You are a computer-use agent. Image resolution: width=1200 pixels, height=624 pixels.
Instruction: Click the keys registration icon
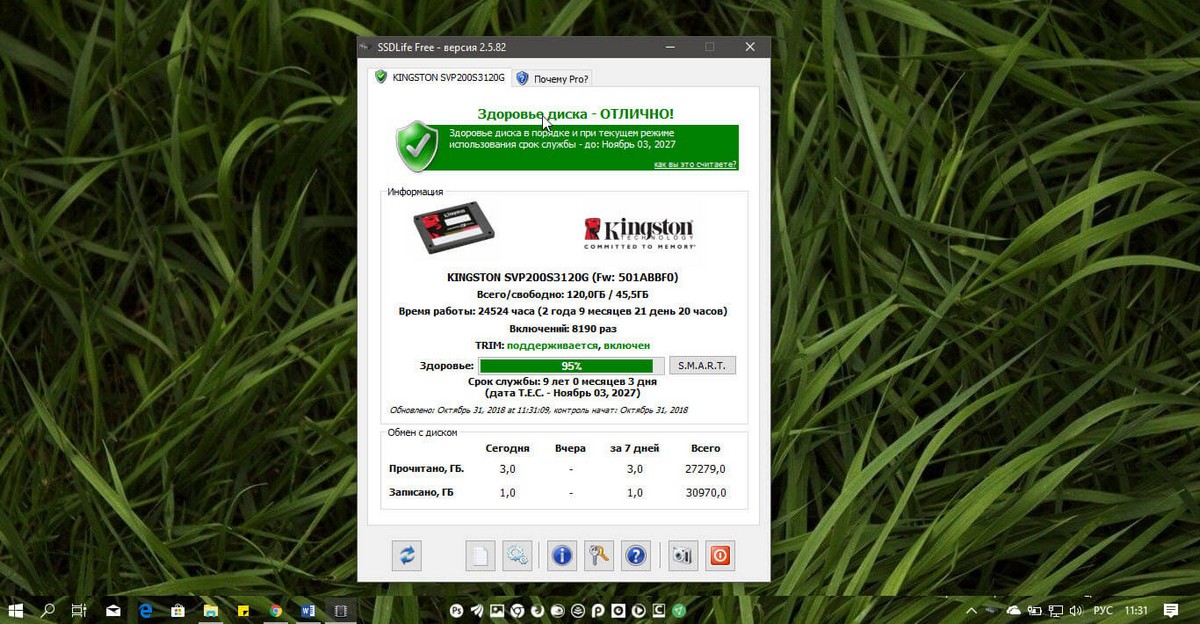point(599,555)
